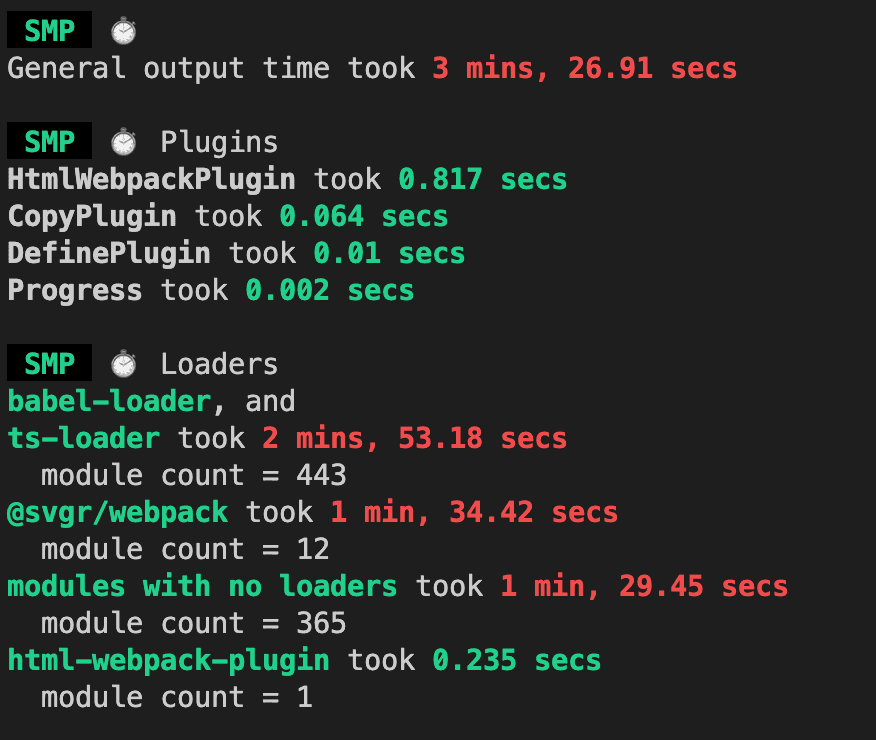Select the DefinePlugin entry
This screenshot has height=740, width=876.
pos(109,254)
